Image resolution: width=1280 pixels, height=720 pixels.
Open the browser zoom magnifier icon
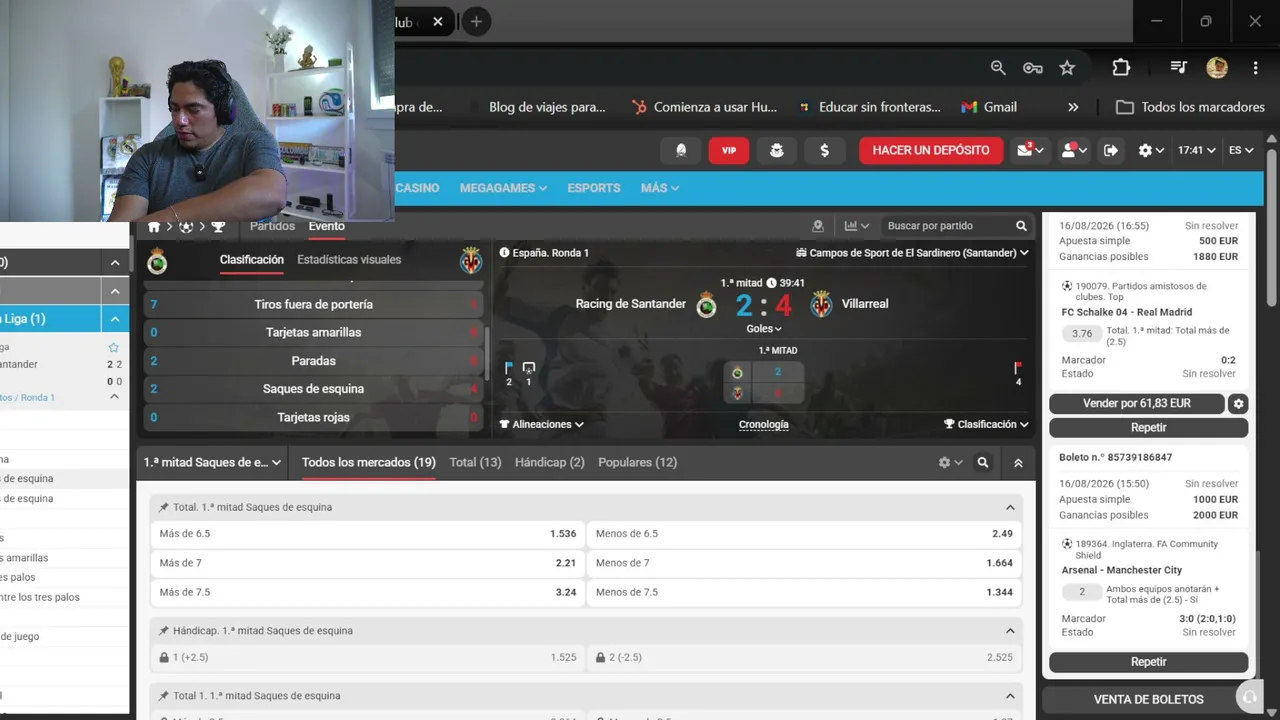coord(997,68)
